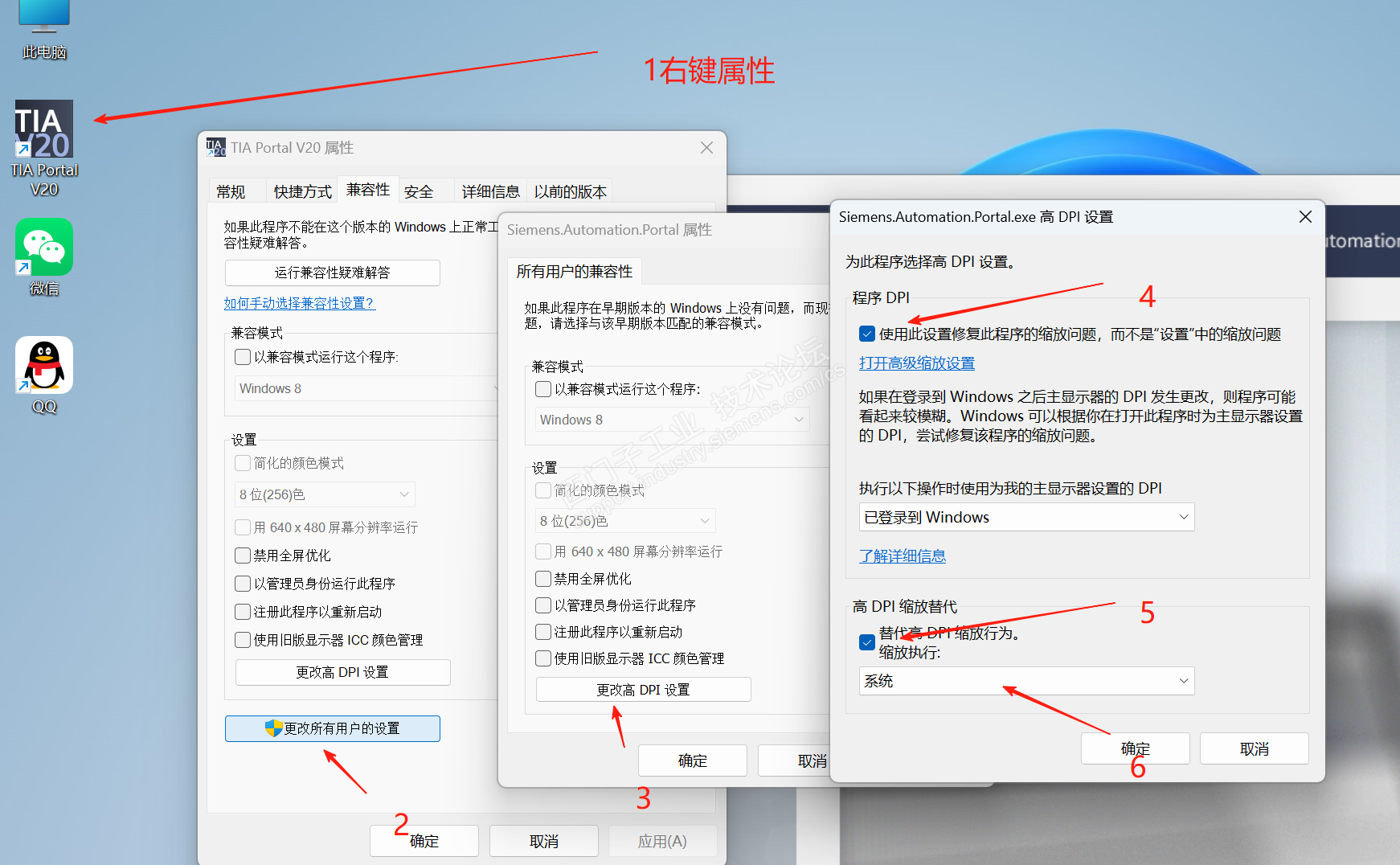The width and height of the screenshot is (1400, 865).
Task: Click TIA icon in TIA Portal V20 属性 title bar
Action: tap(216, 147)
